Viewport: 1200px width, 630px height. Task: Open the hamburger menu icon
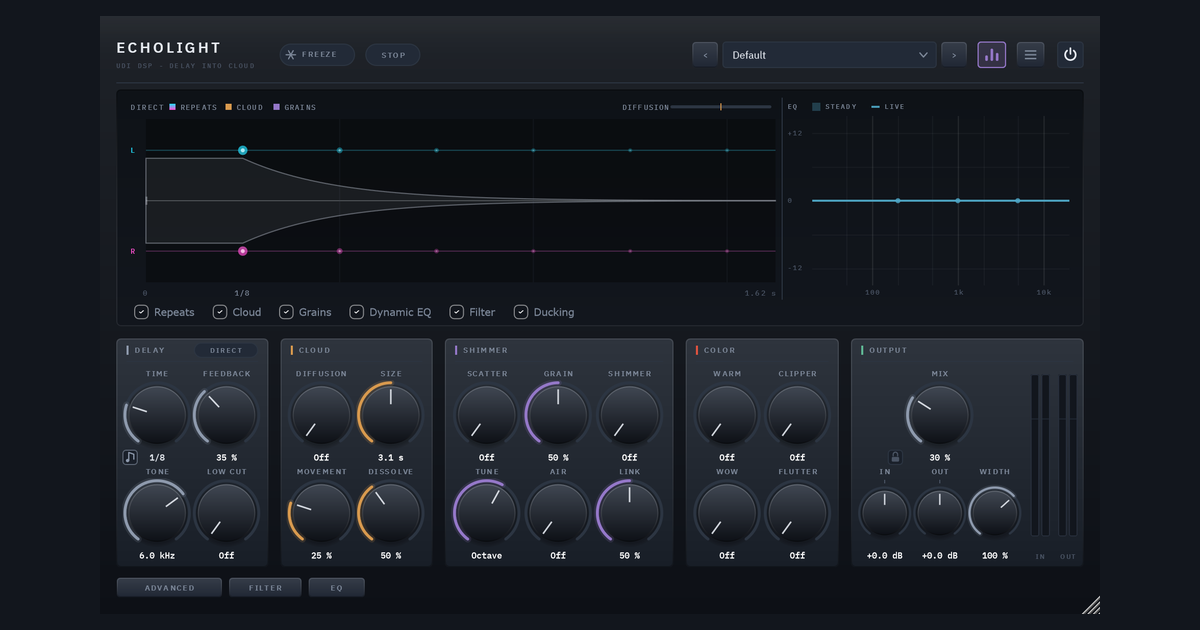(x=1031, y=55)
